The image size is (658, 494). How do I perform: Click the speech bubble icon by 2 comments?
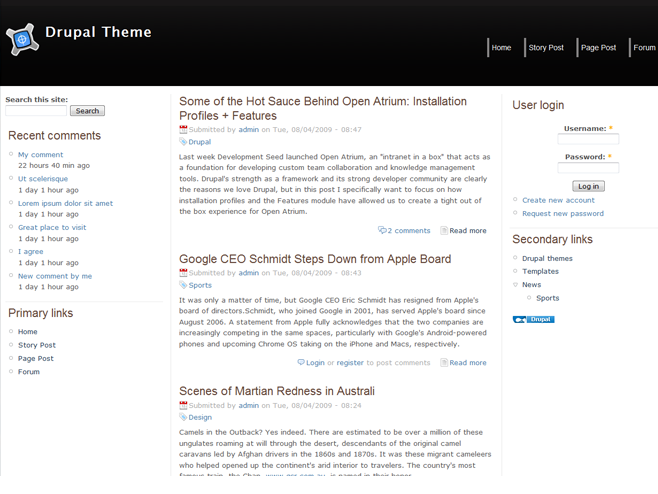(x=382, y=230)
